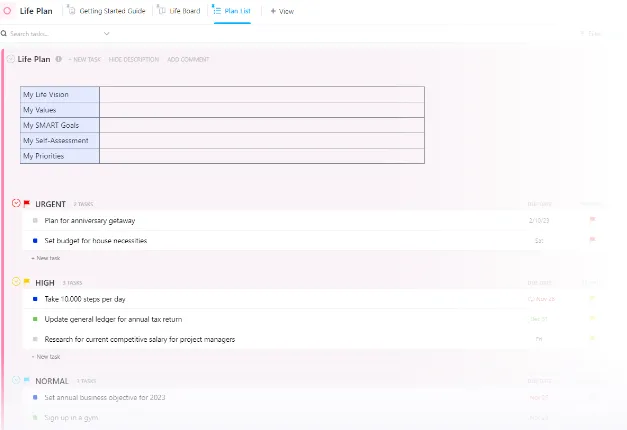This screenshot has width=627, height=430.
Task: Click HIDE DESCRIPTION link
Action: tap(134, 59)
